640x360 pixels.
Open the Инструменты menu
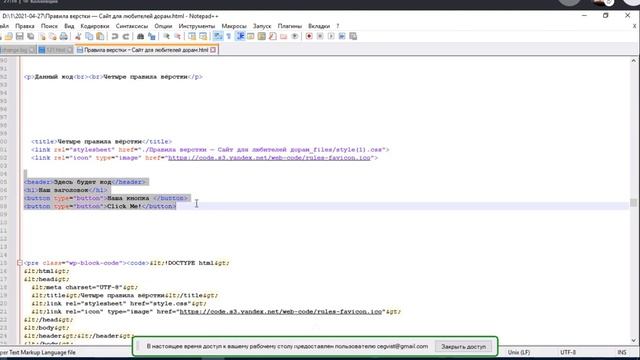[196, 26]
